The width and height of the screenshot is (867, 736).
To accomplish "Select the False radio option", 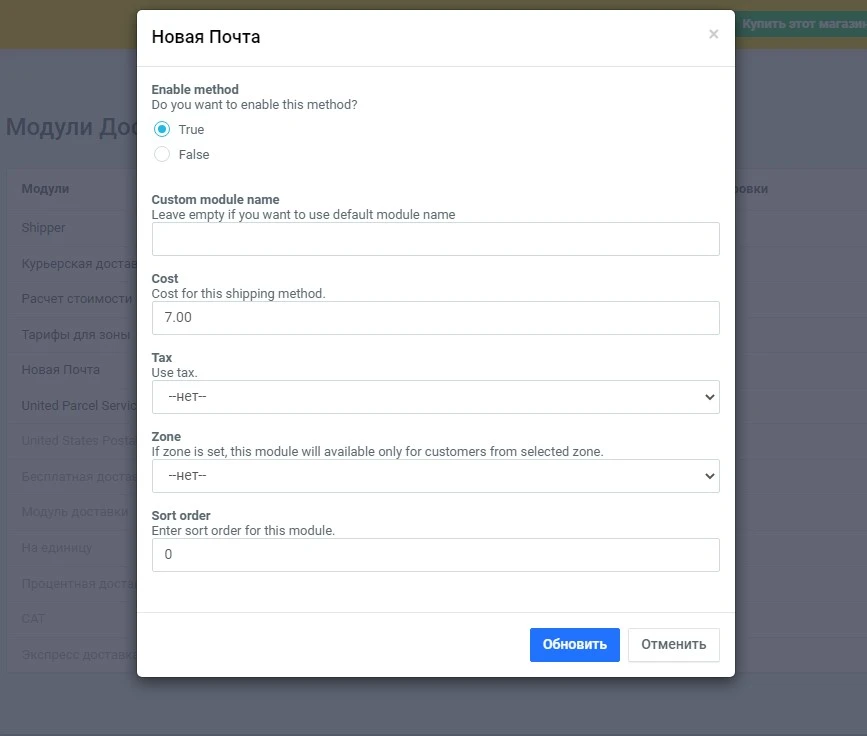I will pos(162,154).
